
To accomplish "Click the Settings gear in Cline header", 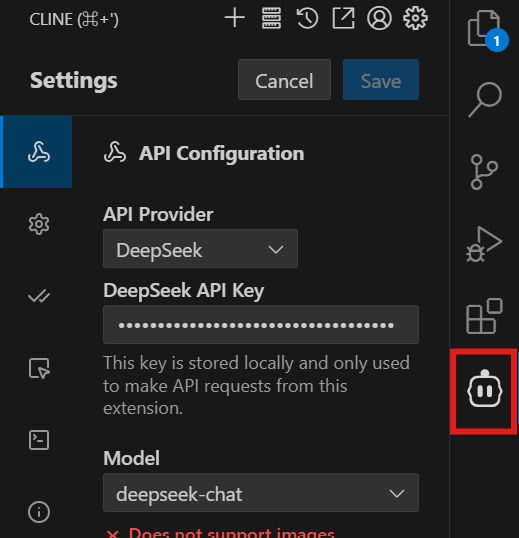I will click(415, 18).
